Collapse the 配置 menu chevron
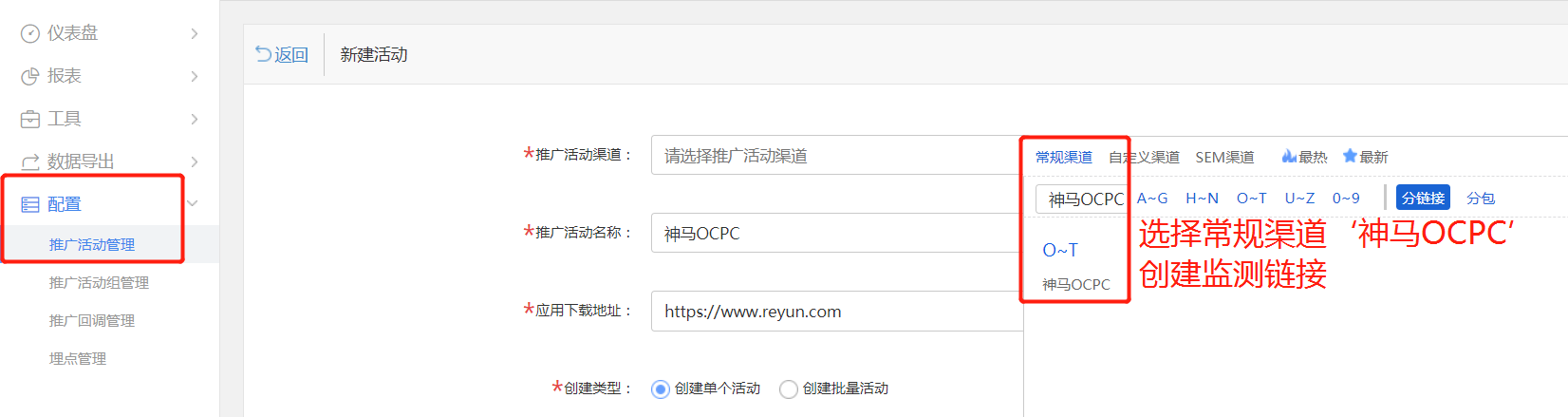 193,203
